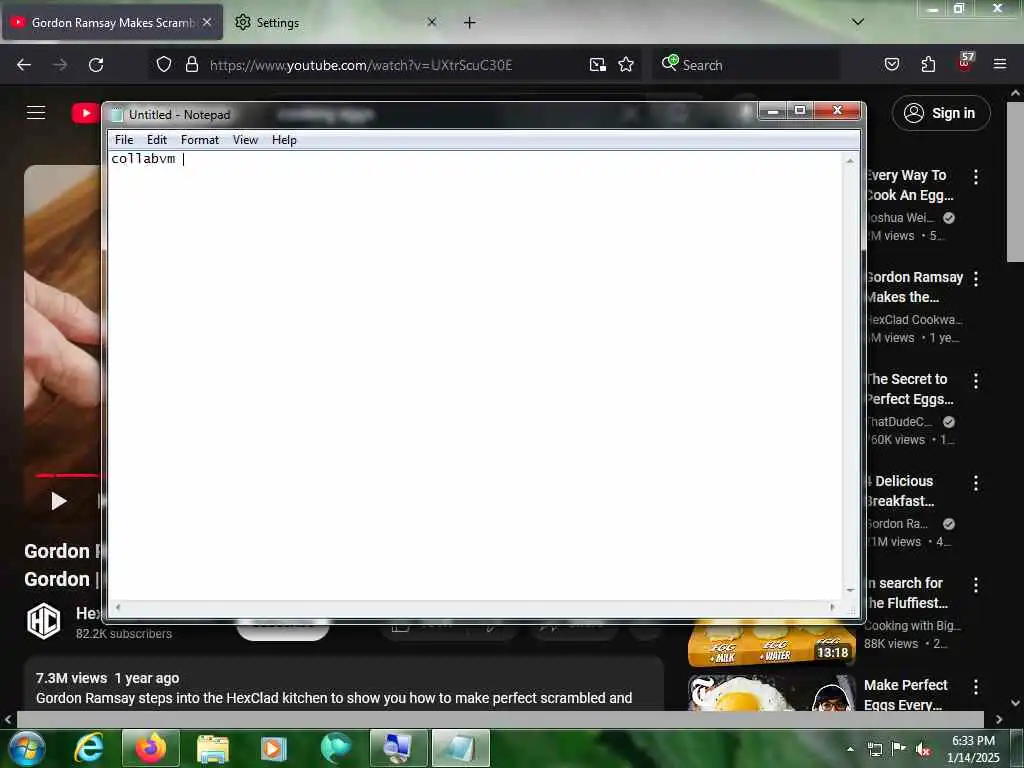Open a new Firefox tab
Viewport: 1024px width, 768px height.
click(x=470, y=23)
